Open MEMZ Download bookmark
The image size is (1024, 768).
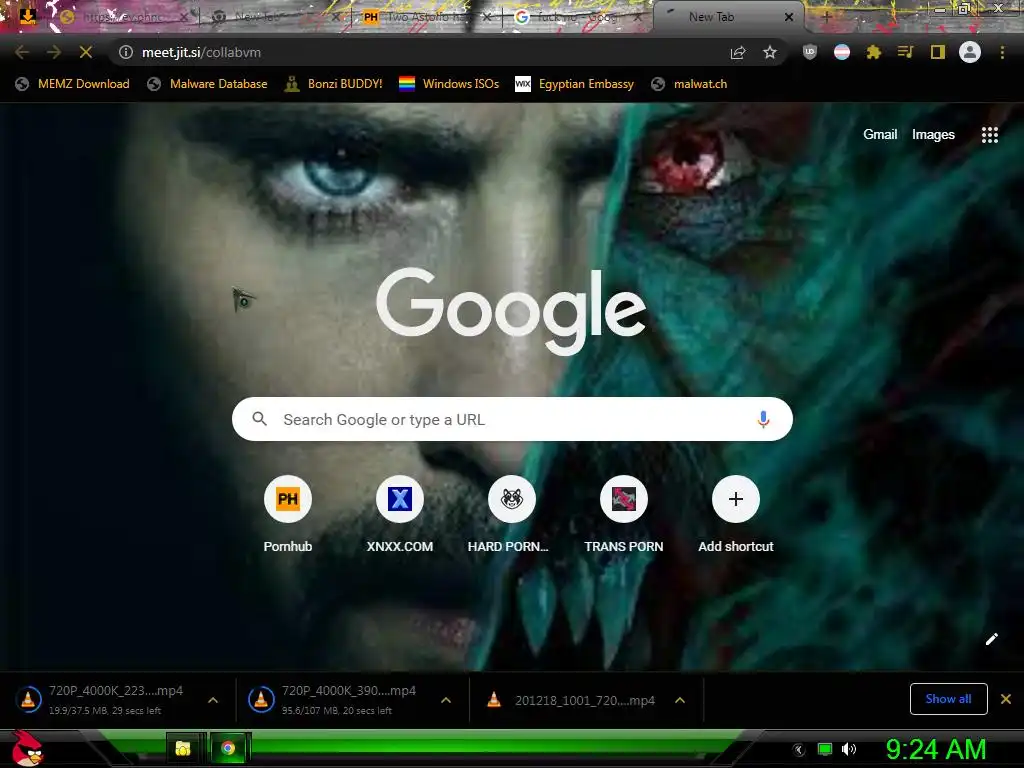(x=72, y=84)
